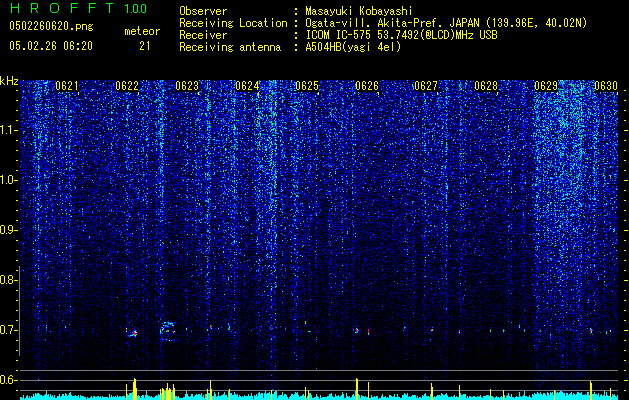Click the HROFFT program title
This screenshot has height=400, width=629.
pos(62,8)
